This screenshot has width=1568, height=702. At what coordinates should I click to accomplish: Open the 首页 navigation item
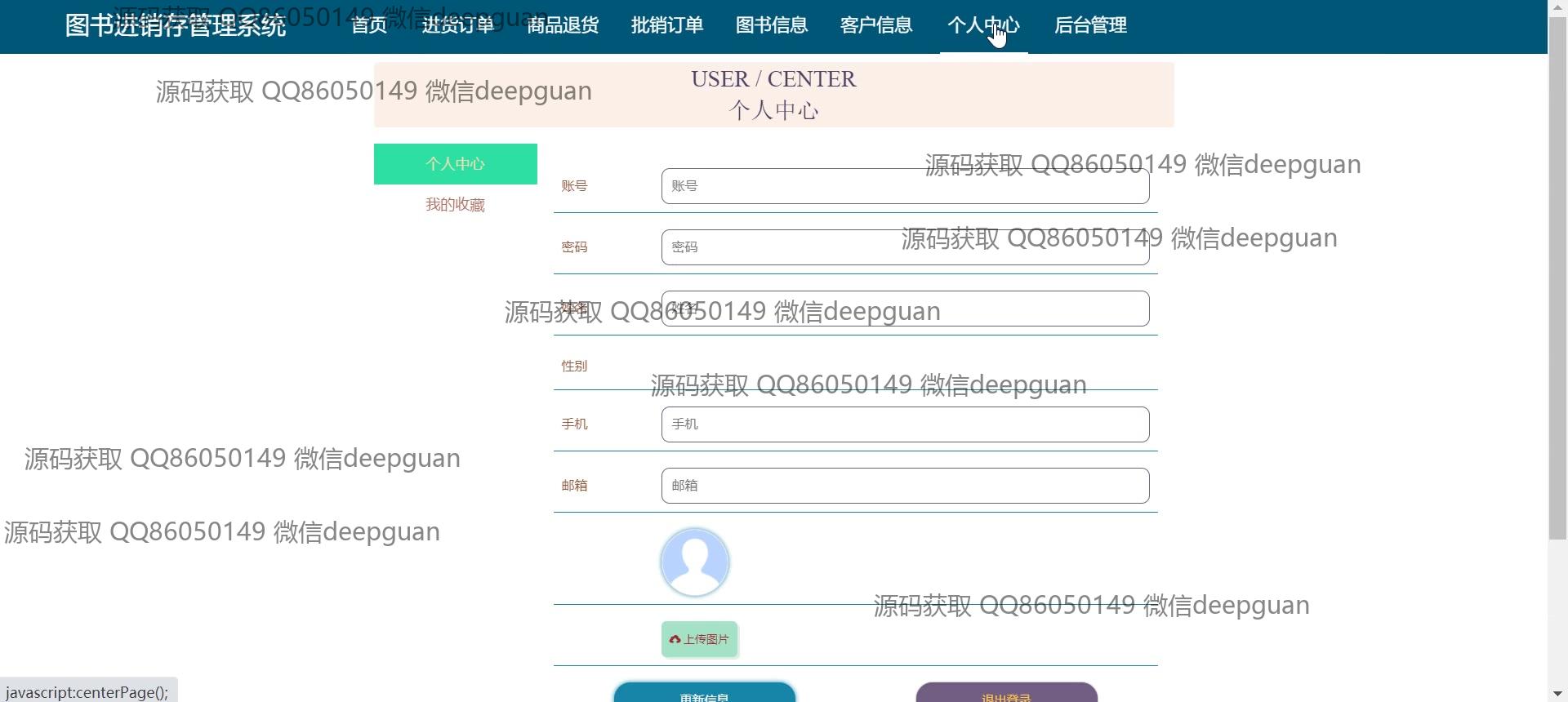click(369, 25)
